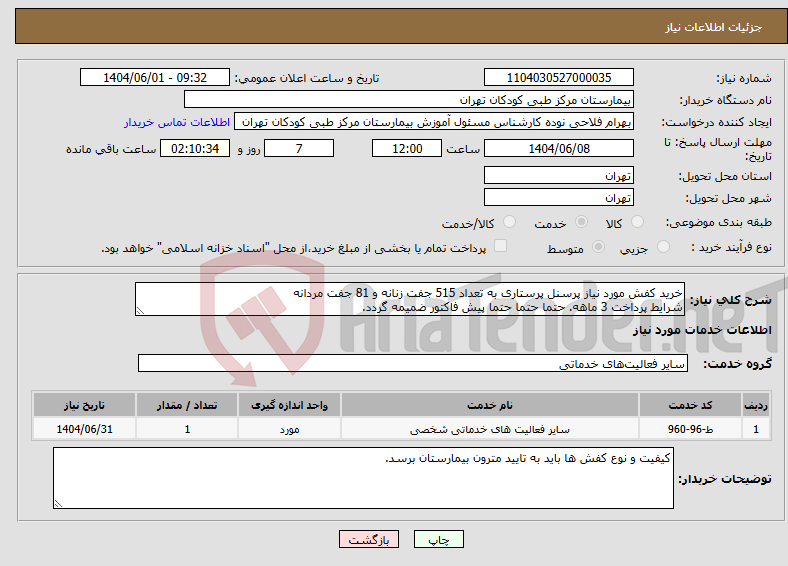Click the ساعت باقی مانده label
The image size is (788, 566).
pyautogui.click(x=111, y=149)
